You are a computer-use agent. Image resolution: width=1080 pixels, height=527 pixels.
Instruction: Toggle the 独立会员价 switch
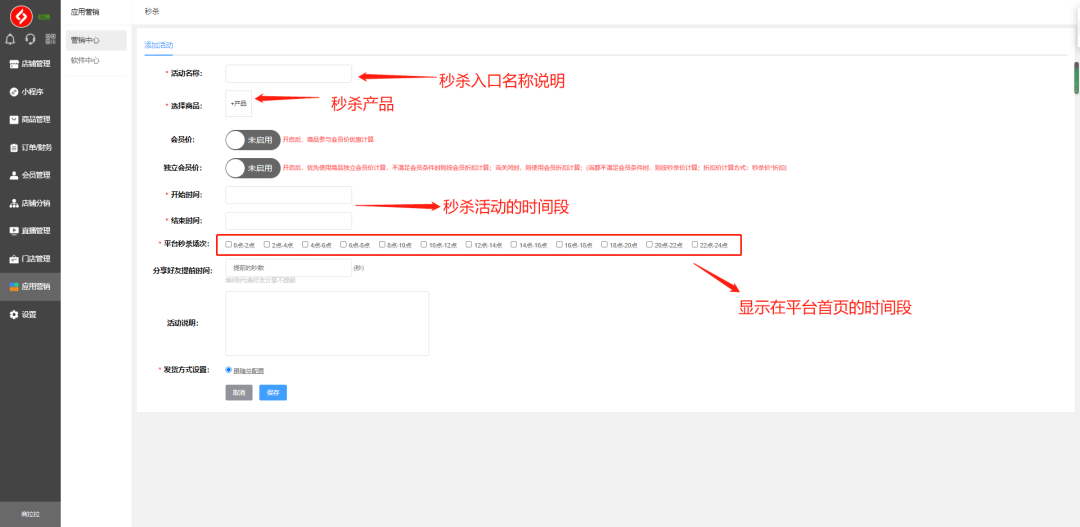[253, 168]
